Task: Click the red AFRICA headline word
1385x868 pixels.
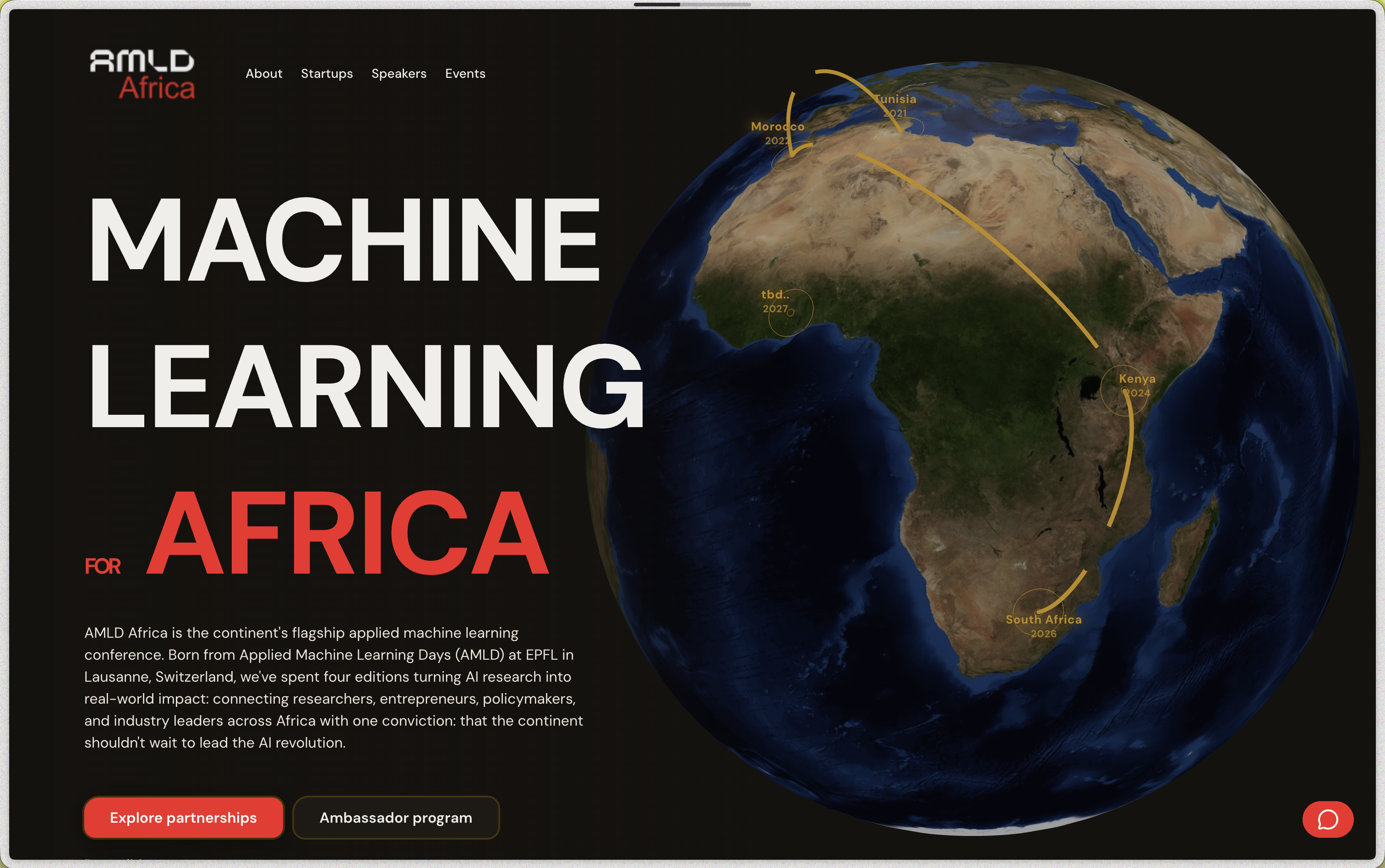Action: click(348, 532)
